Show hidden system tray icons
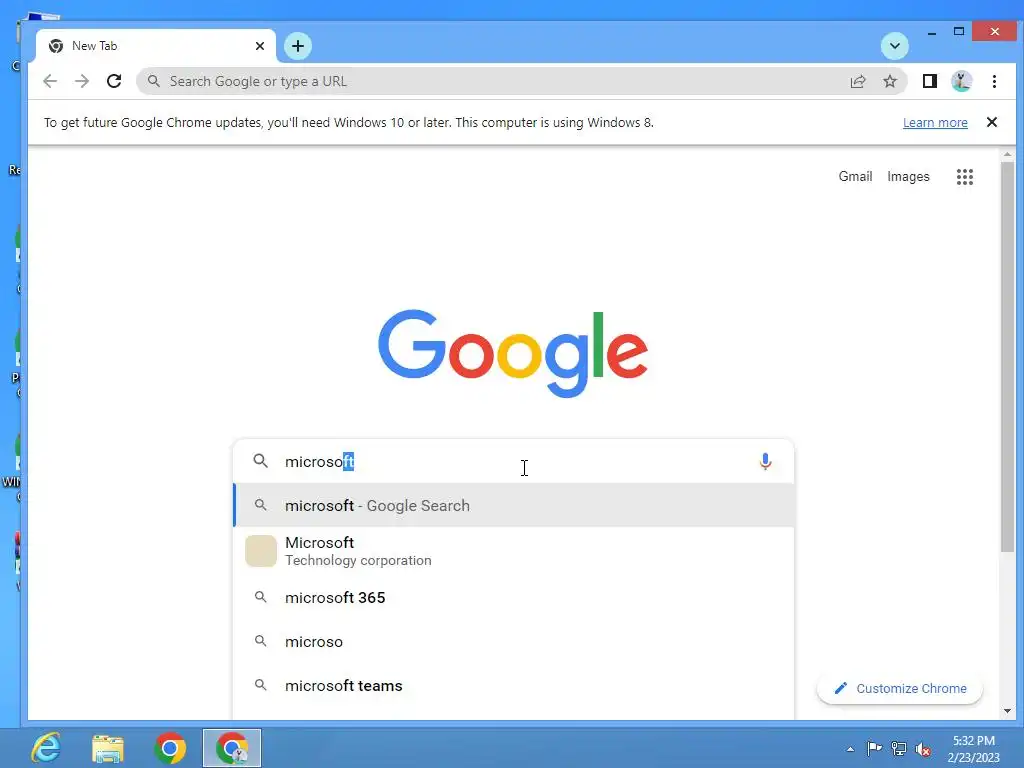The height and width of the screenshot is (768, 1024). (x=850, y=749)
